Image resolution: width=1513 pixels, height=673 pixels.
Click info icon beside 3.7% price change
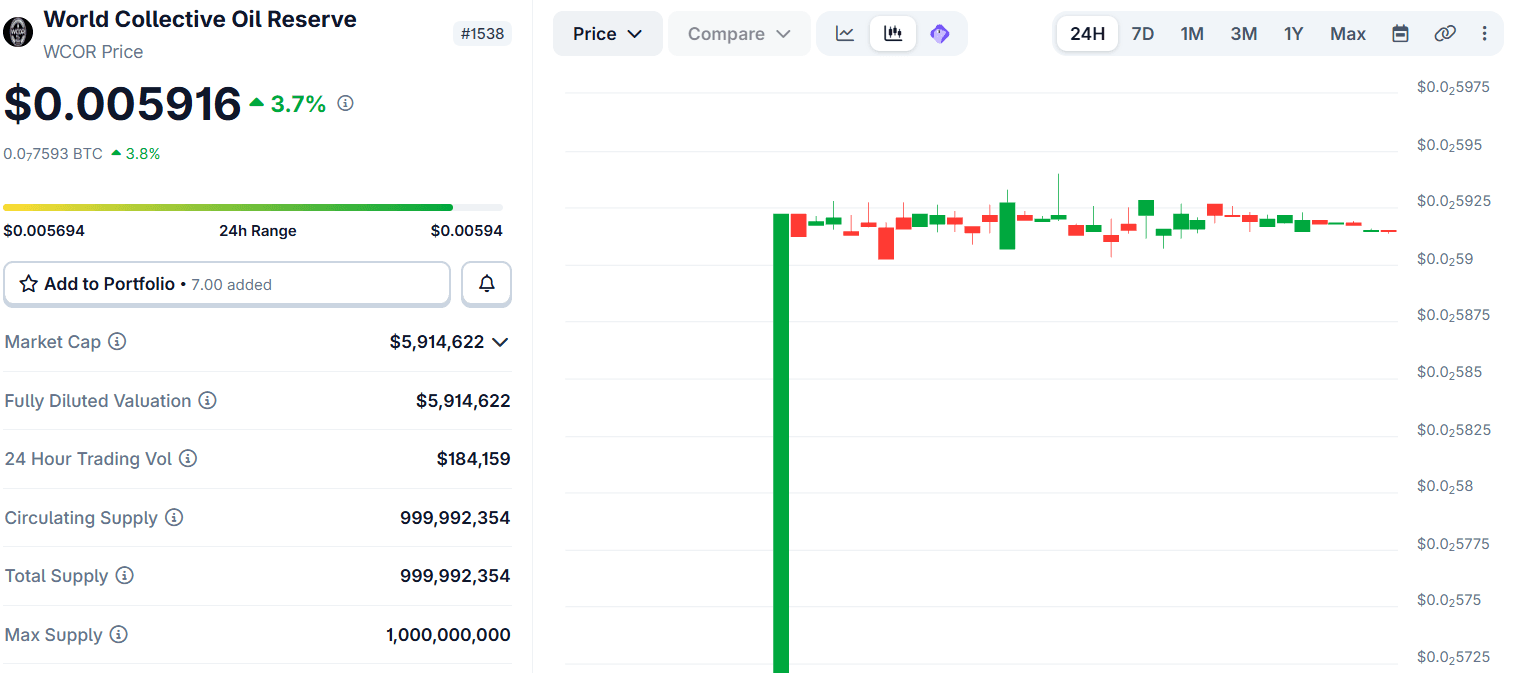(x=345, y=103)
